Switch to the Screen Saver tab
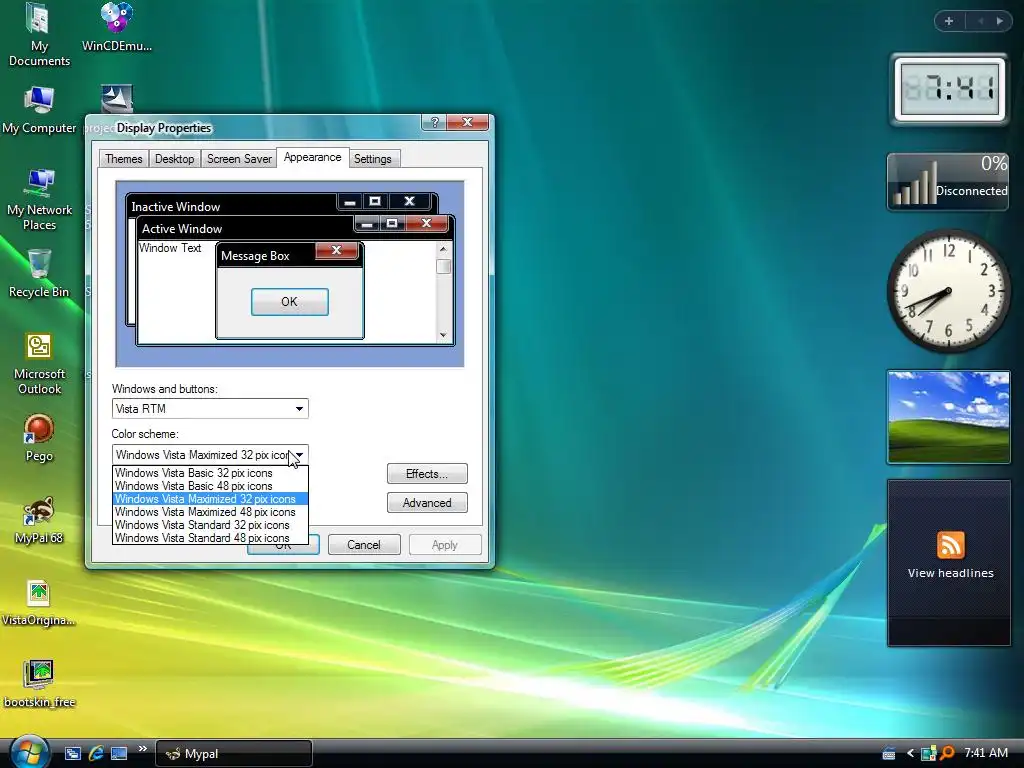This screenshot has height=768, width=1024. click(x=239, y=159)
